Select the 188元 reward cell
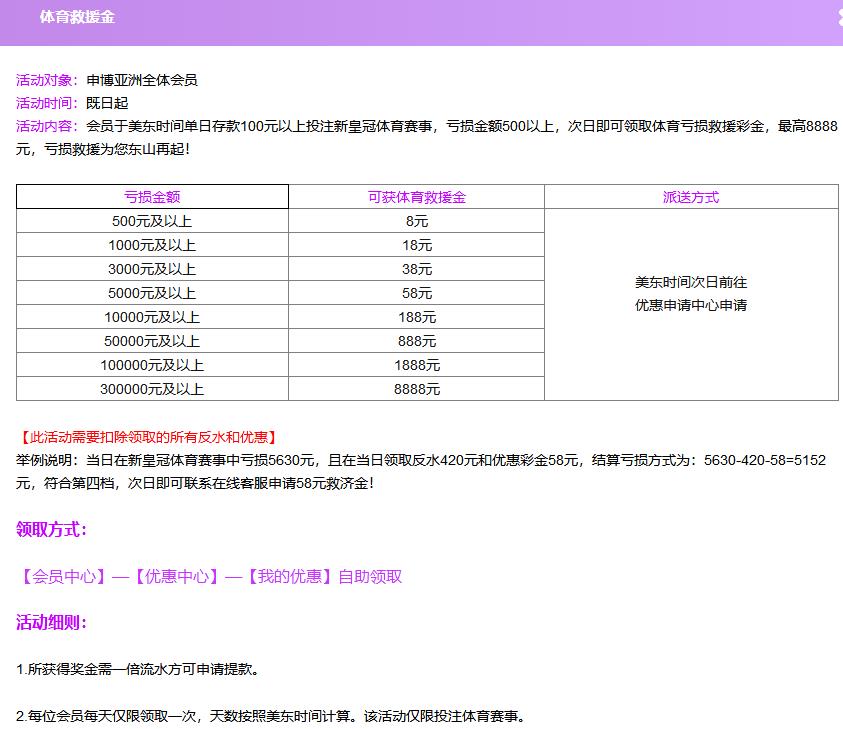This screenshot has width=843, height=729. click(x=416, y=317)
